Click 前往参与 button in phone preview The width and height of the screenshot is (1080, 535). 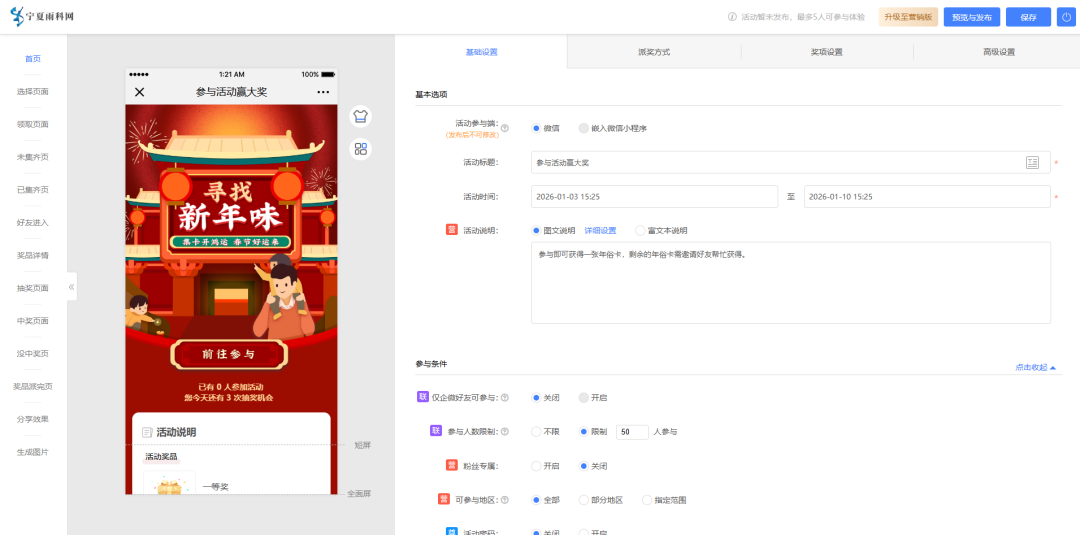[x=229, y=355]
